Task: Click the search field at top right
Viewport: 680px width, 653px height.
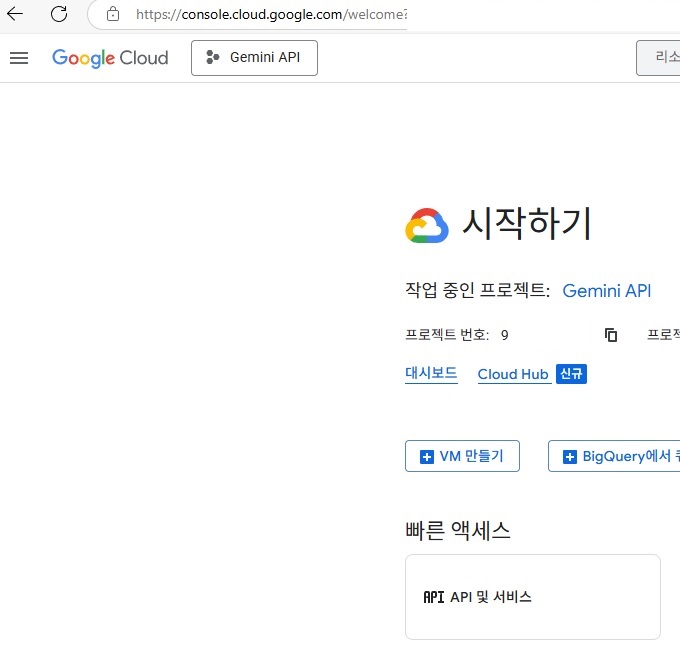Action: [658, 58]
